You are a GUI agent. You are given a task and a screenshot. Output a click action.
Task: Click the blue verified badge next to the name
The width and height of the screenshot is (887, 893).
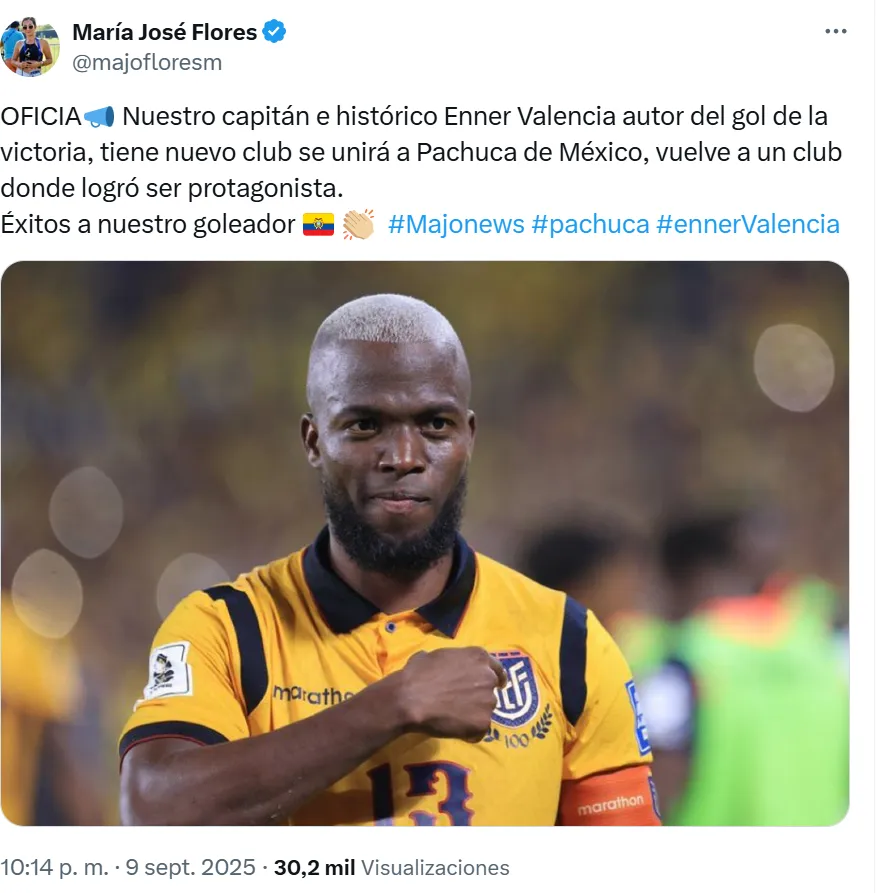(x=274, y=31)
